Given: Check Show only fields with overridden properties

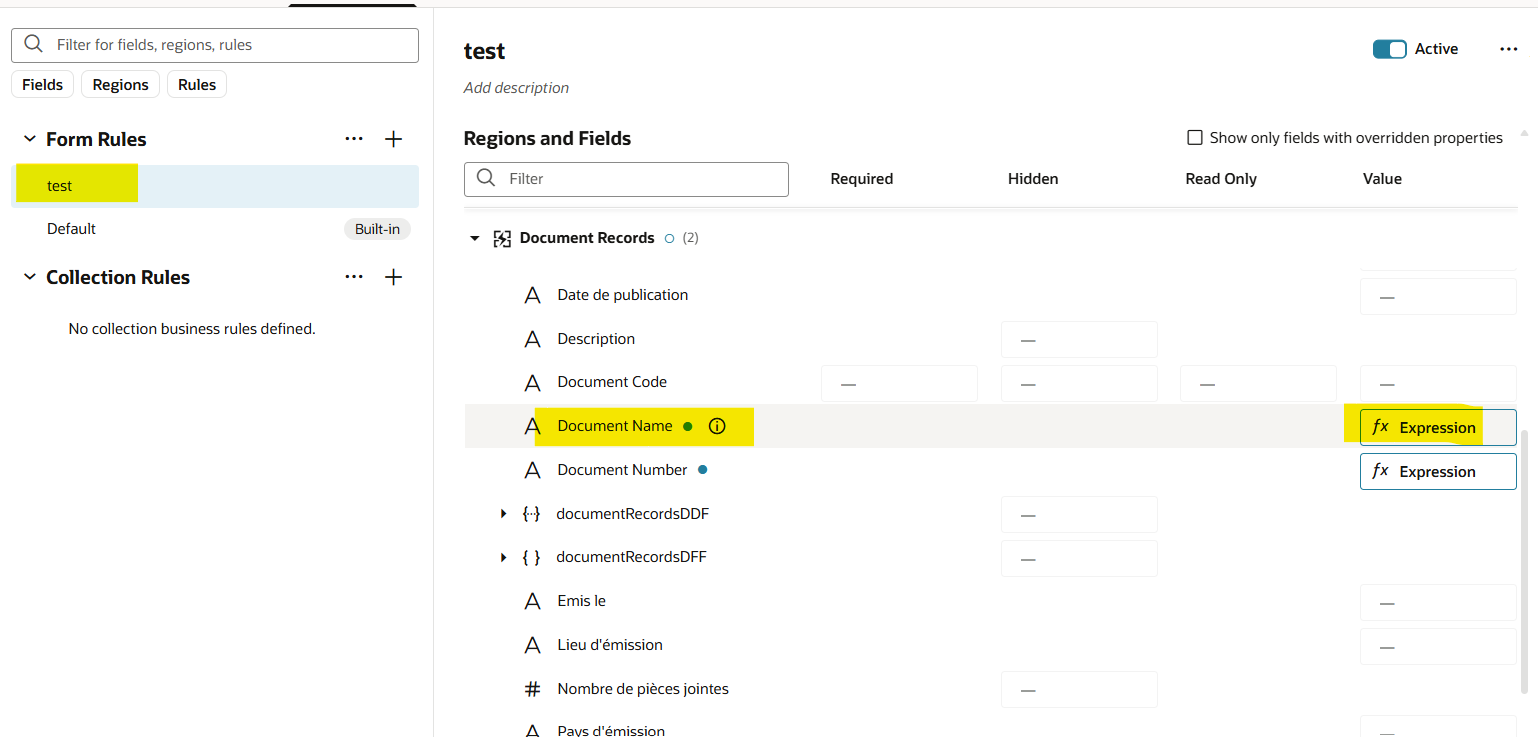Looking at the screenshot, I should click(1194, 138).
